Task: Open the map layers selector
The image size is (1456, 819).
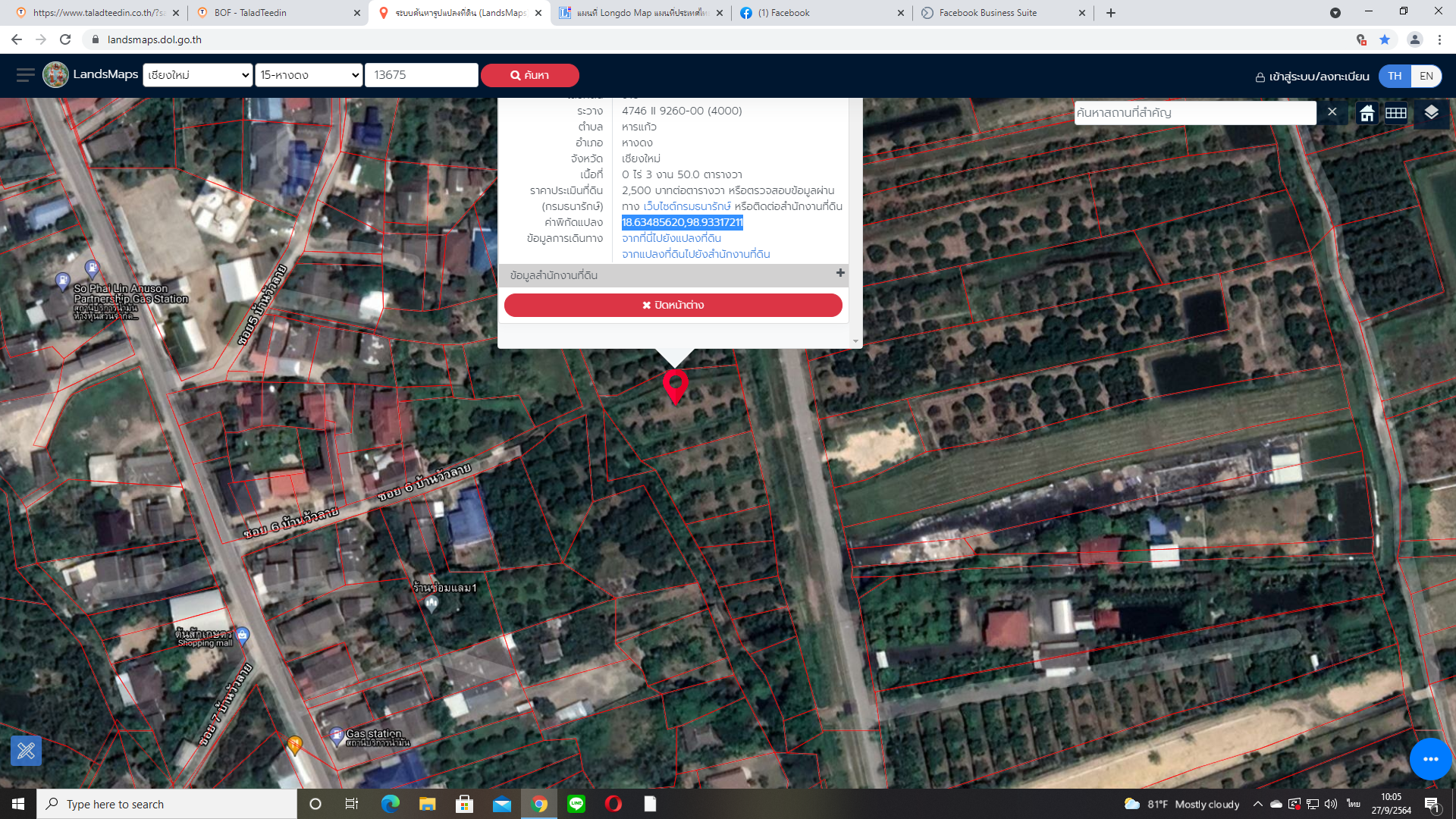Action: [1431, 113]
